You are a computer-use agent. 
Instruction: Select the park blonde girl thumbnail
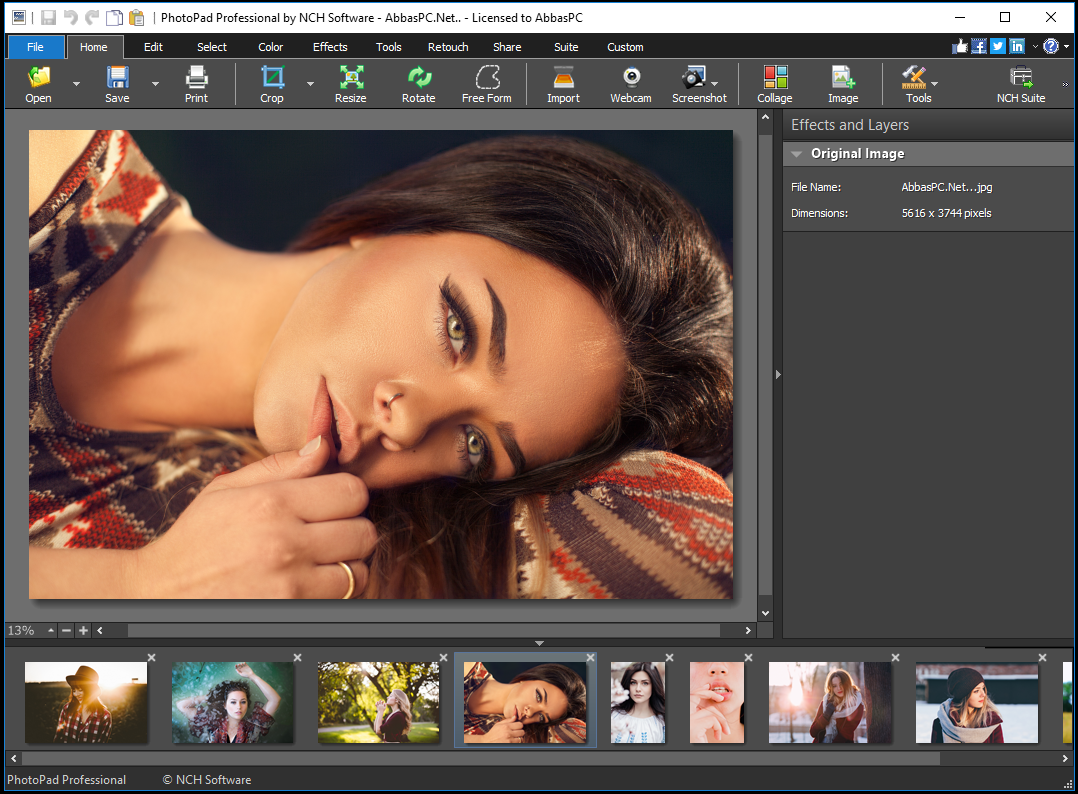[x=379, y=703]
